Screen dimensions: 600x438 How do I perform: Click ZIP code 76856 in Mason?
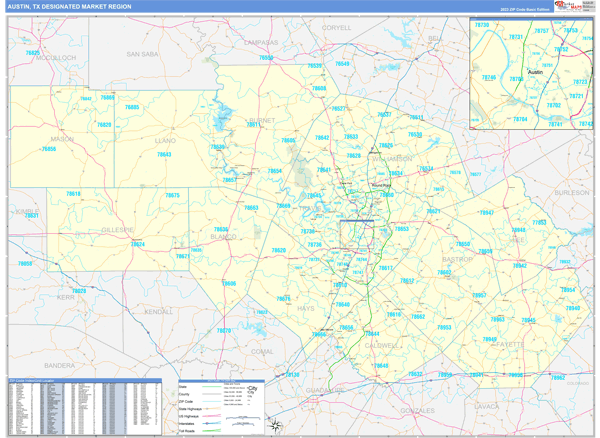tap(49, 149)
